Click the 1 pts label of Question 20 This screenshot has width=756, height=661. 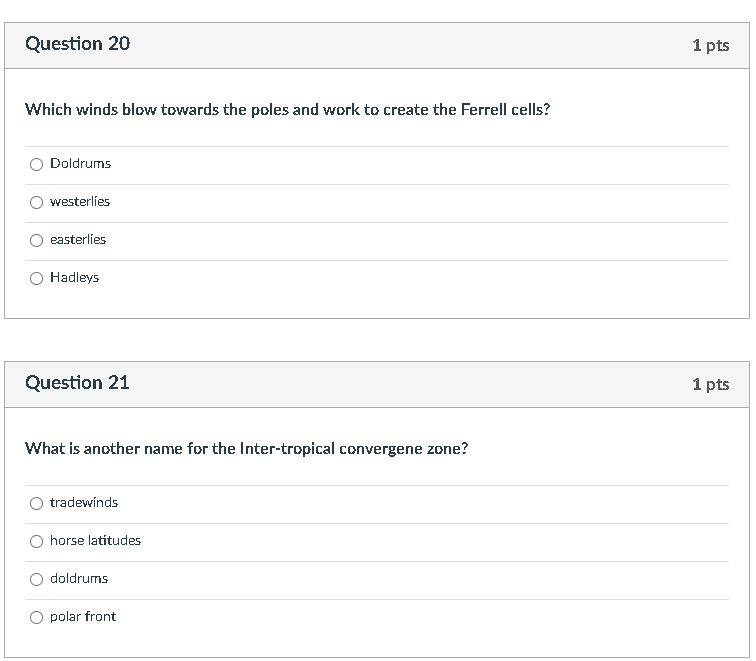click(711, 45)
